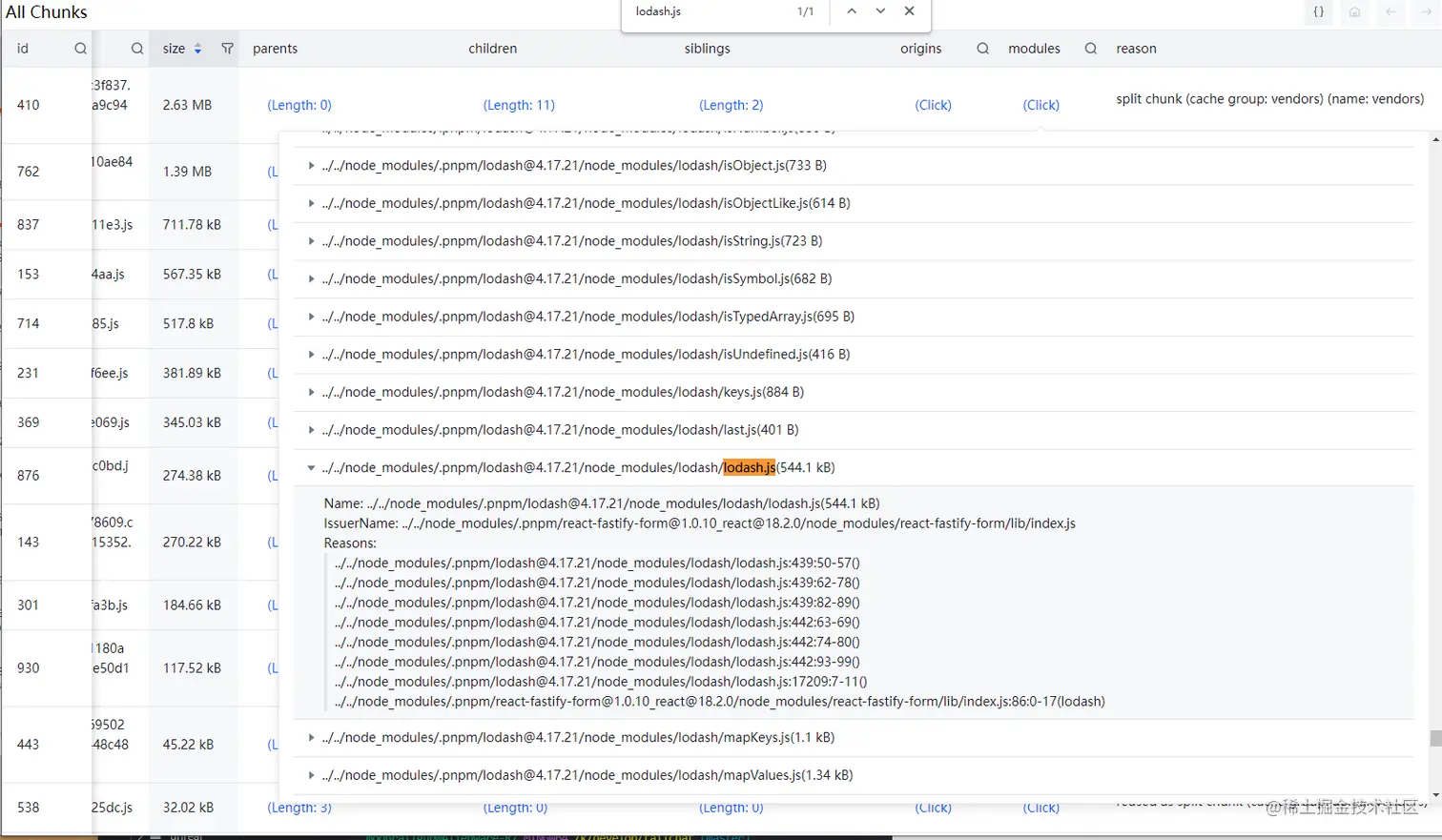Click the find bar text field containing lodash.js
This screenshot has height=840, width=1442.
coord(706,11)
